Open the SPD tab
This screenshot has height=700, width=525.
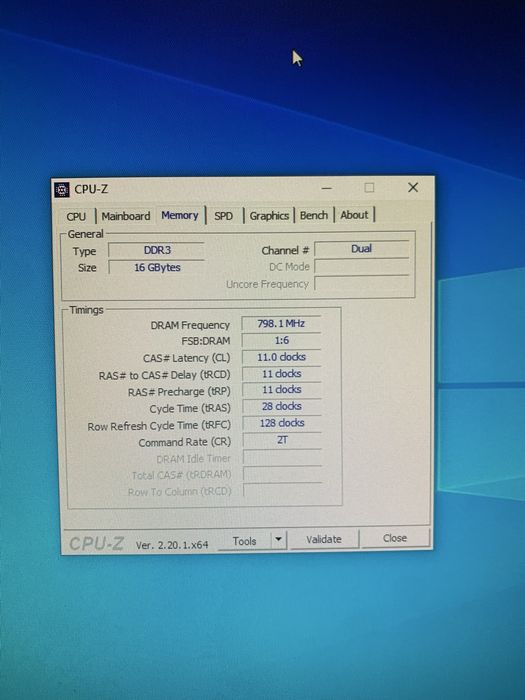coord(223,216)
